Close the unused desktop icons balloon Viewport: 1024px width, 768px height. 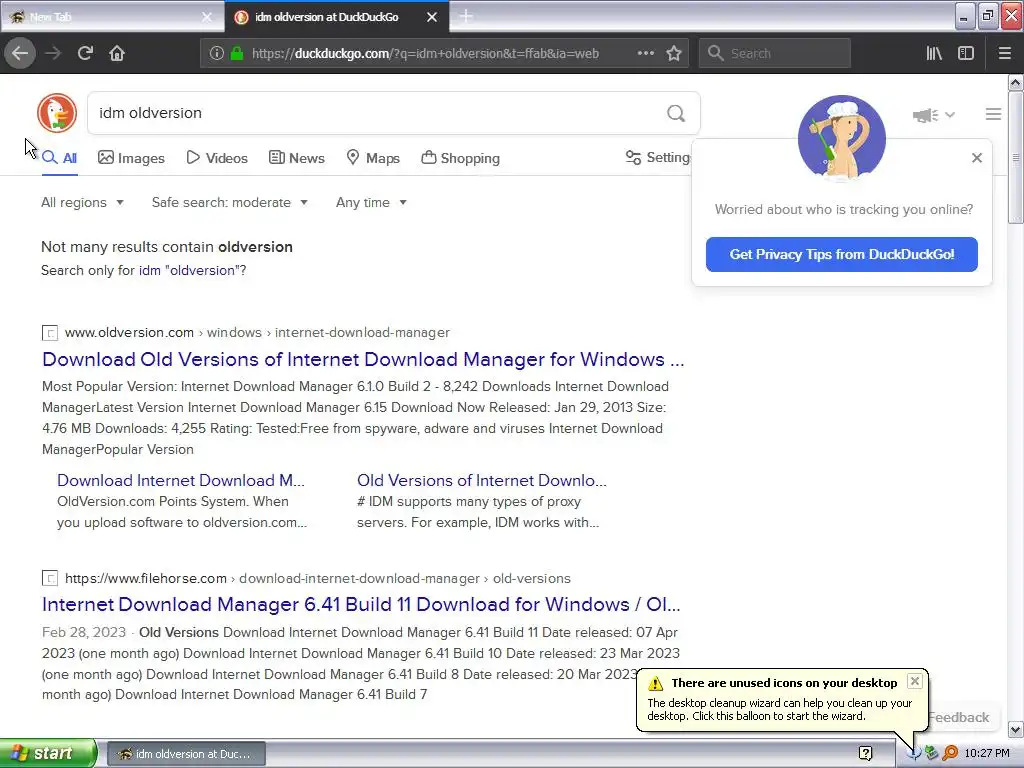pyautogui.click(x=915, y=681)
